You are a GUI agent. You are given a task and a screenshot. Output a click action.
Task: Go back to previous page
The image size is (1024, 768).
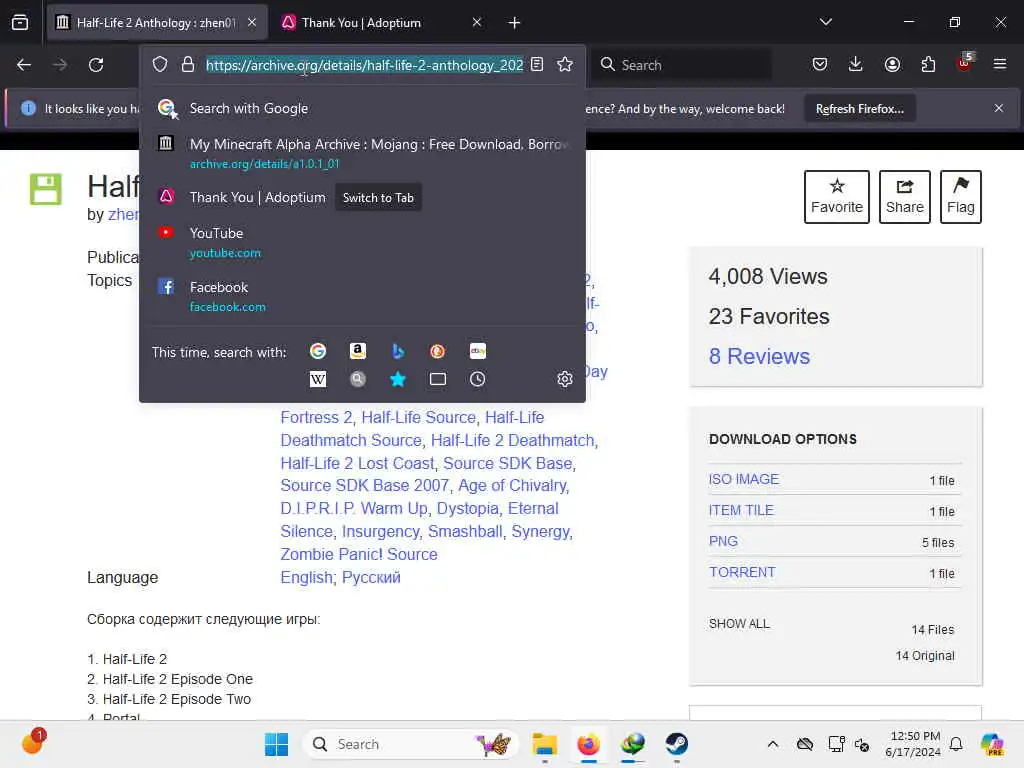coord(24,65)
